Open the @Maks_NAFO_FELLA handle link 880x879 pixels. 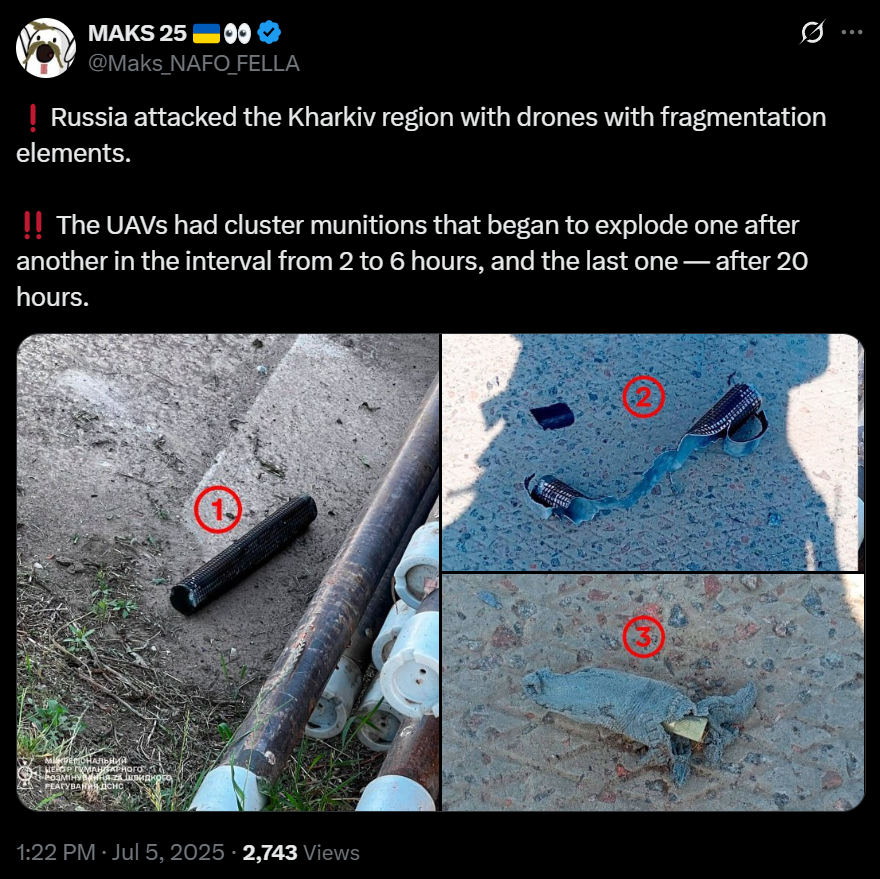tap(194, 63)
